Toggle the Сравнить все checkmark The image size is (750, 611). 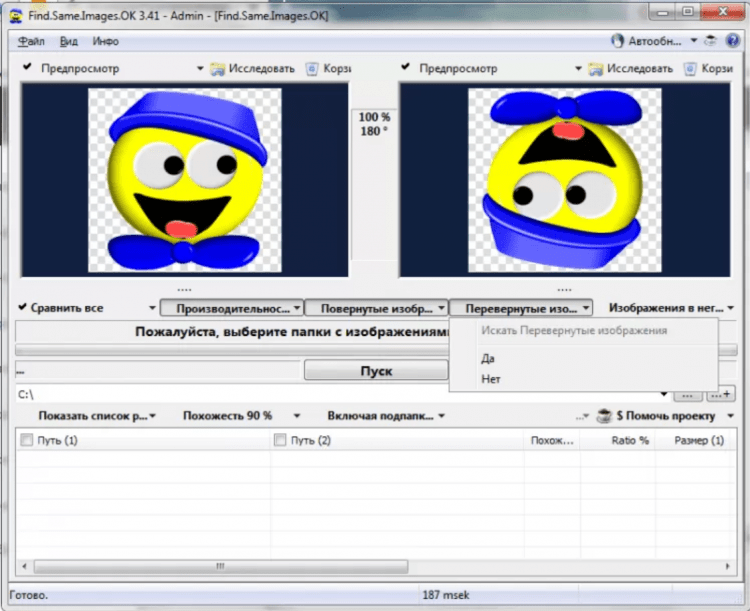click(x=22, y=307)
